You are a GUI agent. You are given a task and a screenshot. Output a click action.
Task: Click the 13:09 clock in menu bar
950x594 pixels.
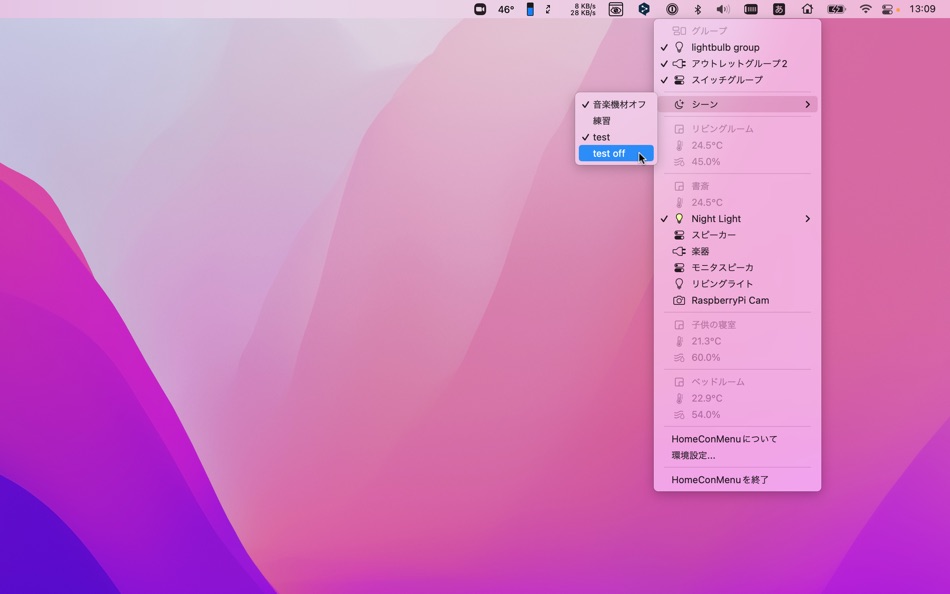point(922,9)
